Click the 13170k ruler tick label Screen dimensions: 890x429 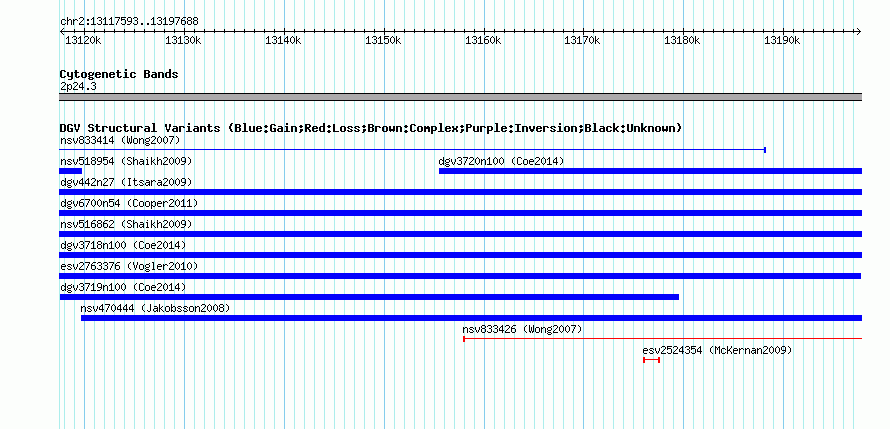pos(582,40)
